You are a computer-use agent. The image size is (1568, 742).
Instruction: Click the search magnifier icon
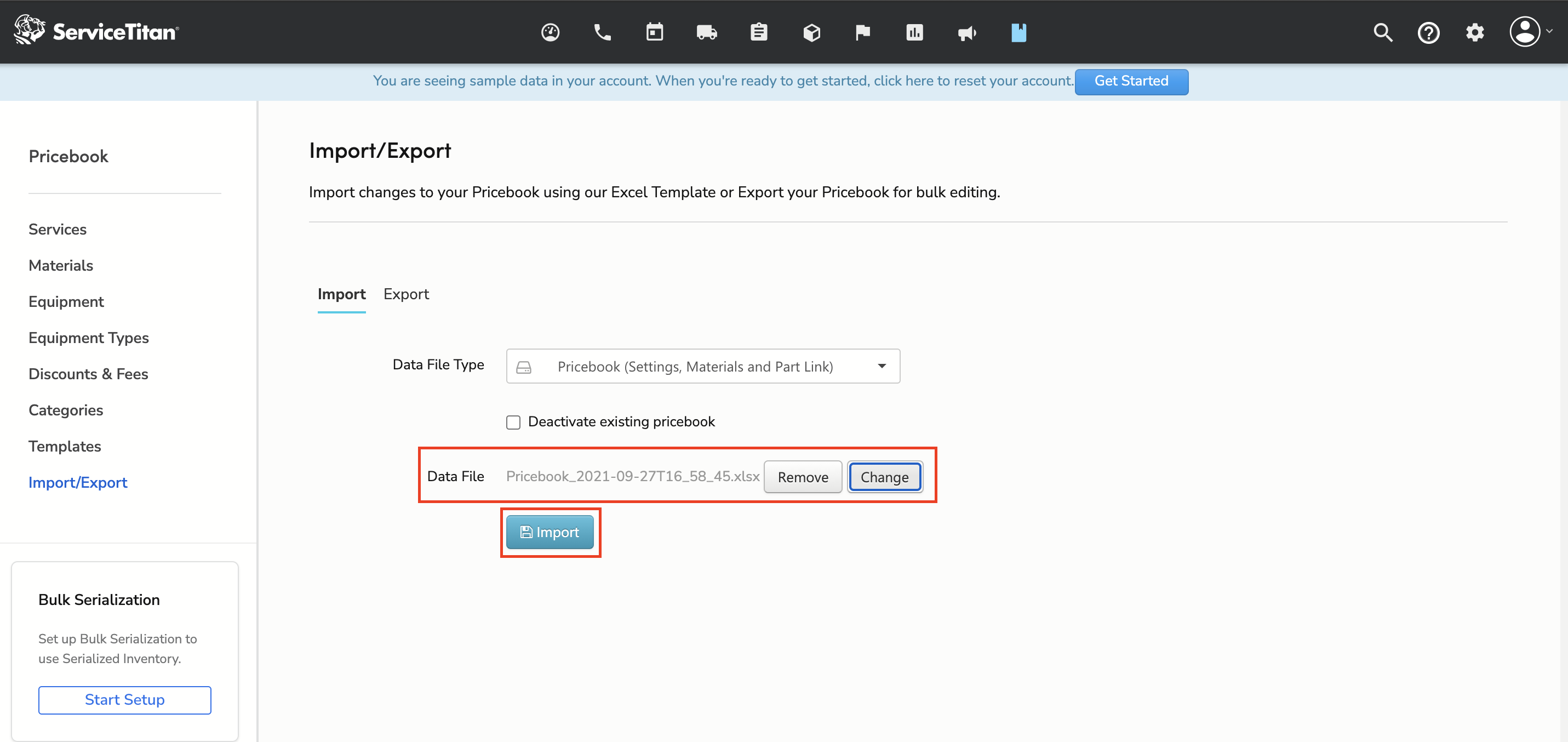click(x=1382, y=32)
